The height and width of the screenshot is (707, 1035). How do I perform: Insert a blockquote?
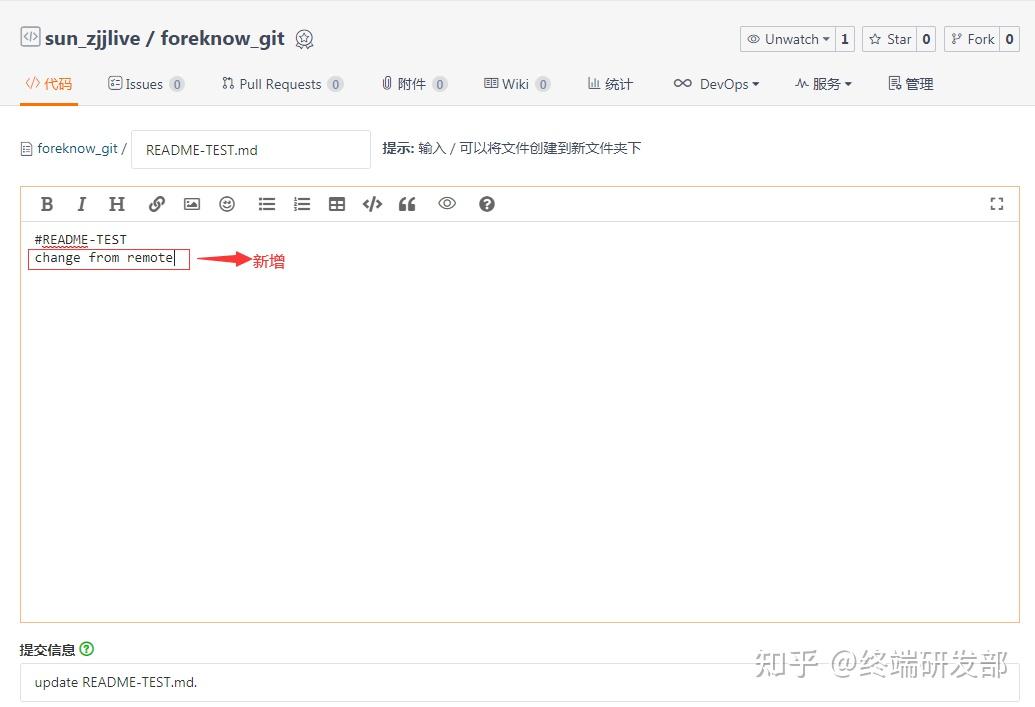[x=406, y=204]
